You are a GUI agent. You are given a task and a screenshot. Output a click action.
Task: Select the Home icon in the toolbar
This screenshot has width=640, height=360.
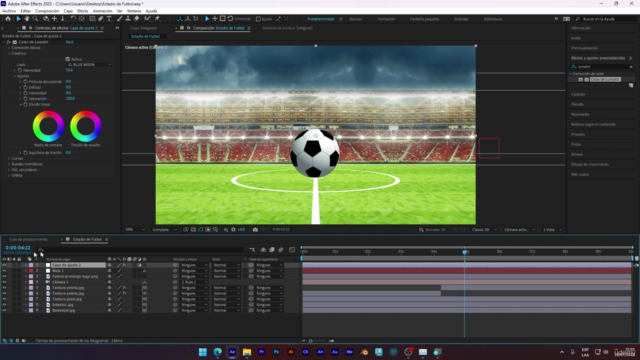[8, 19]
